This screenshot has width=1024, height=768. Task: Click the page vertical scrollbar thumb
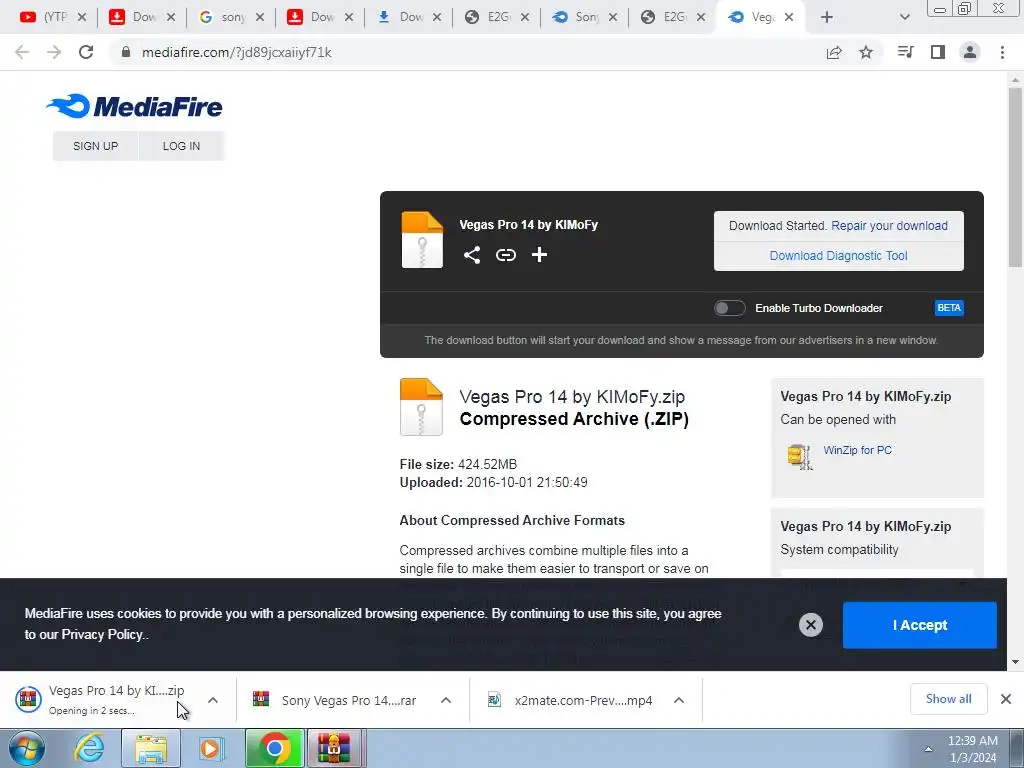coord(1015,176)
